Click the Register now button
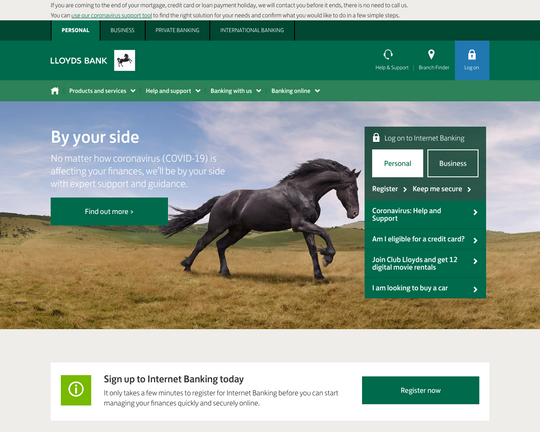The image size is (540, 432). pos(420,390)
